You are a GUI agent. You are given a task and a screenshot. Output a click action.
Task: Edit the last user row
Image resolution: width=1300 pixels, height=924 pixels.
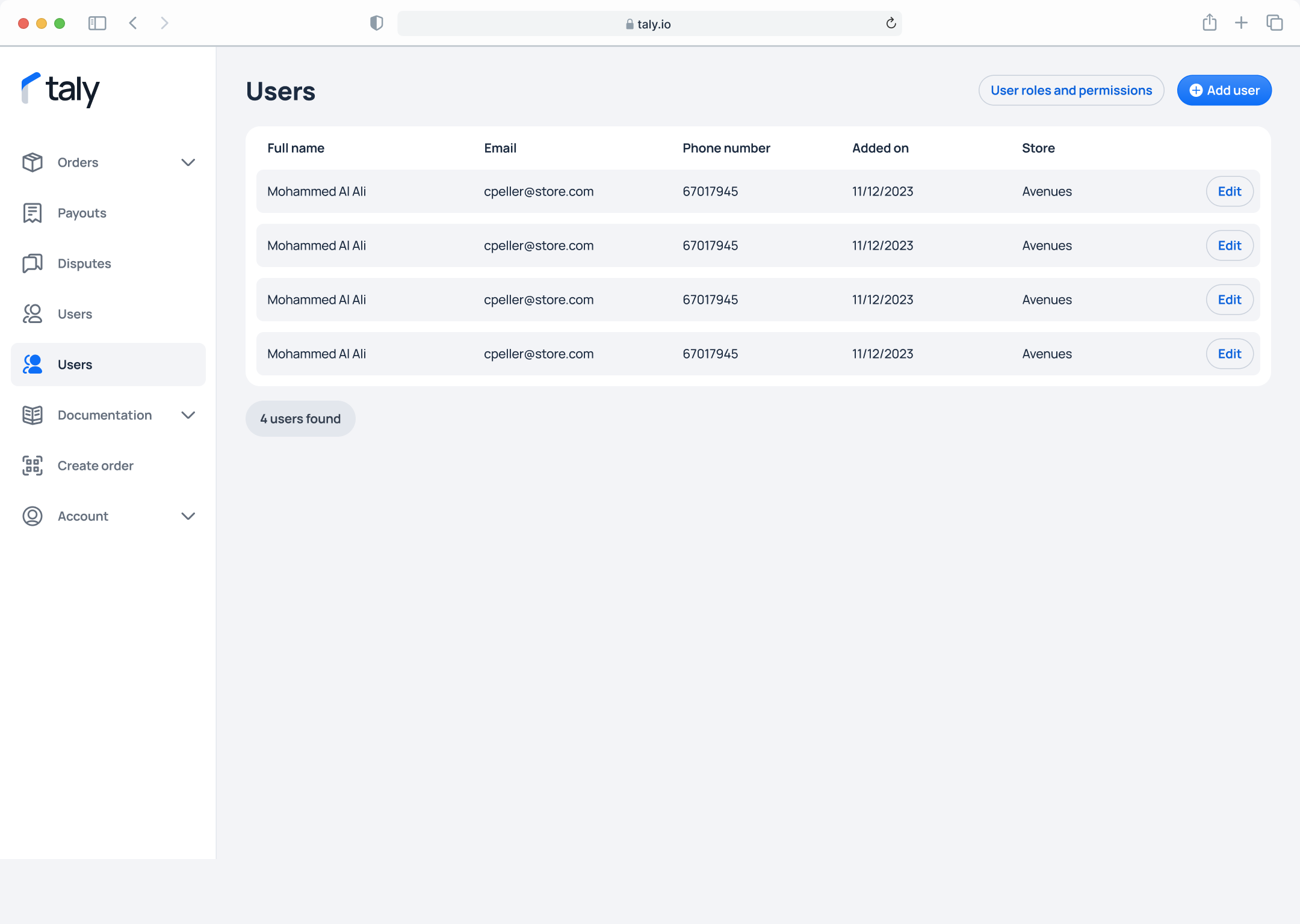click(1230, 354)
